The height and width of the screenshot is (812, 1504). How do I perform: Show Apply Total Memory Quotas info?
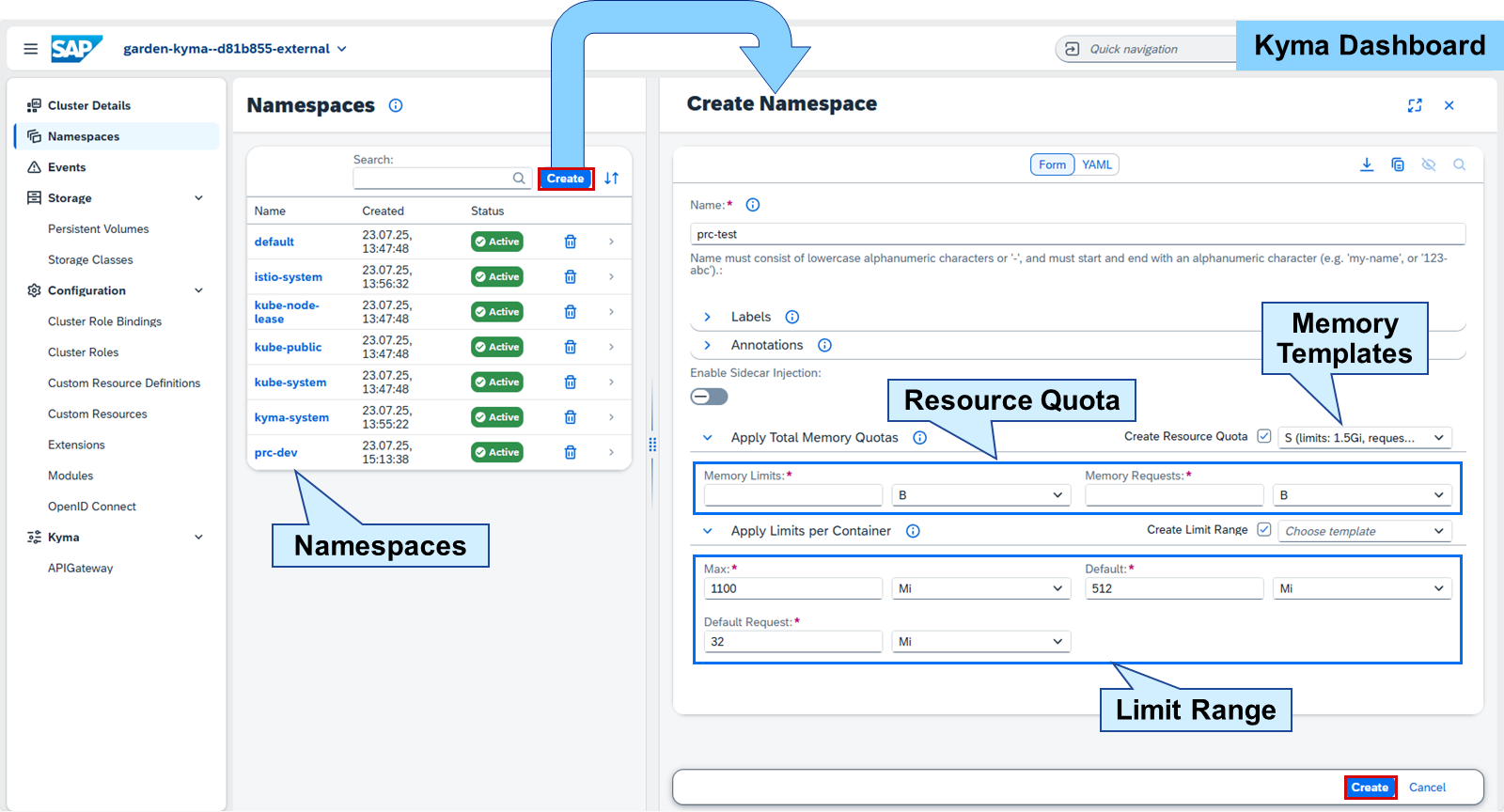920,438
